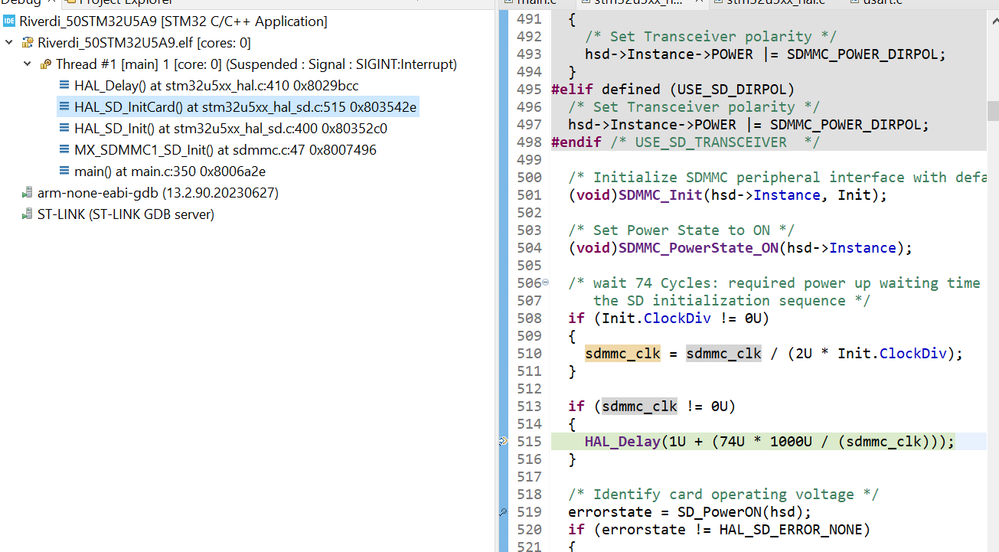Select frame 'MX_SDMMC1_SD_Init() at sdmmc.c:47'
999x552 pixels.
[226, 150]
